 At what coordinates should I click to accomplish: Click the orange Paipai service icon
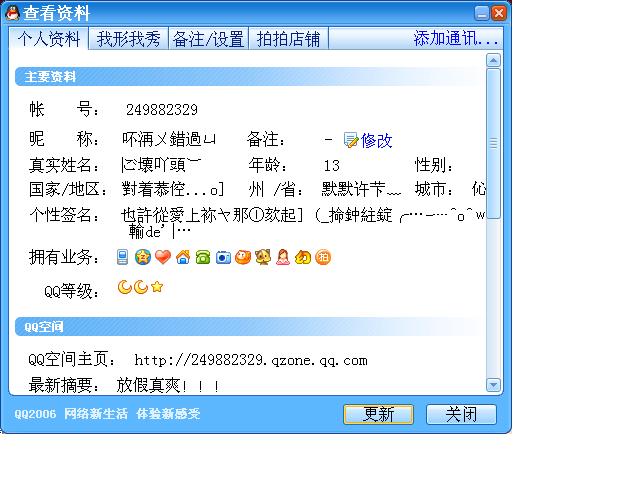coord(323,257)
